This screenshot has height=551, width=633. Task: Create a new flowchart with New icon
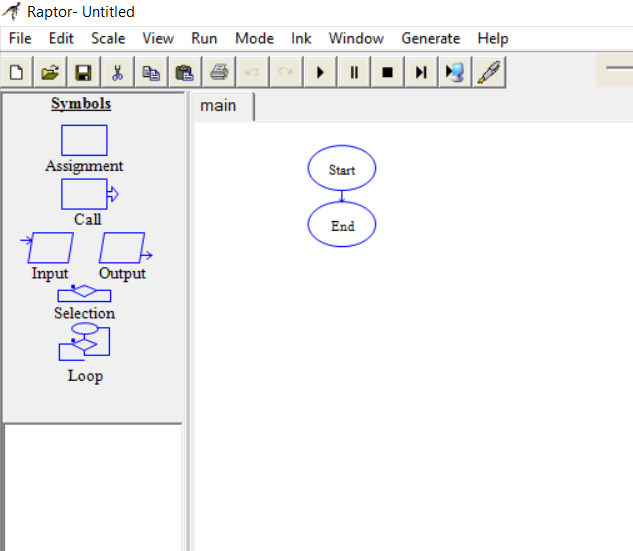click(17, 73)
